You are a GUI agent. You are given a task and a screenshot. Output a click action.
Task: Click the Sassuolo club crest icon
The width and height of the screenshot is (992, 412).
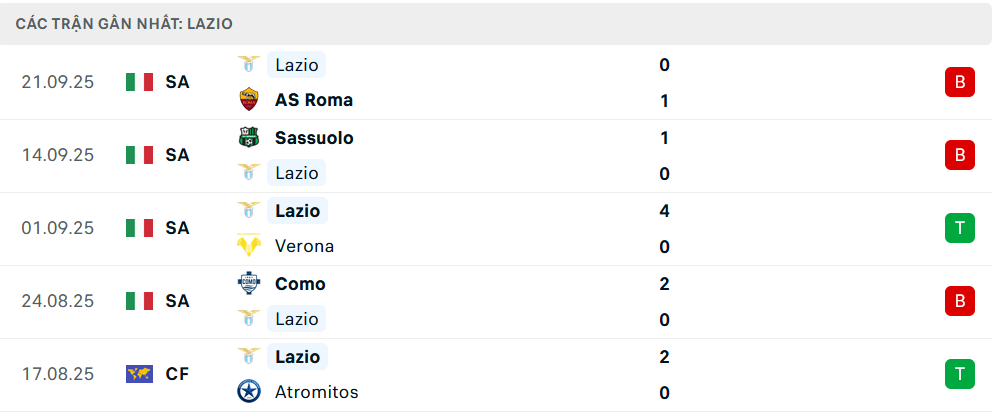(x=248, y=138)
